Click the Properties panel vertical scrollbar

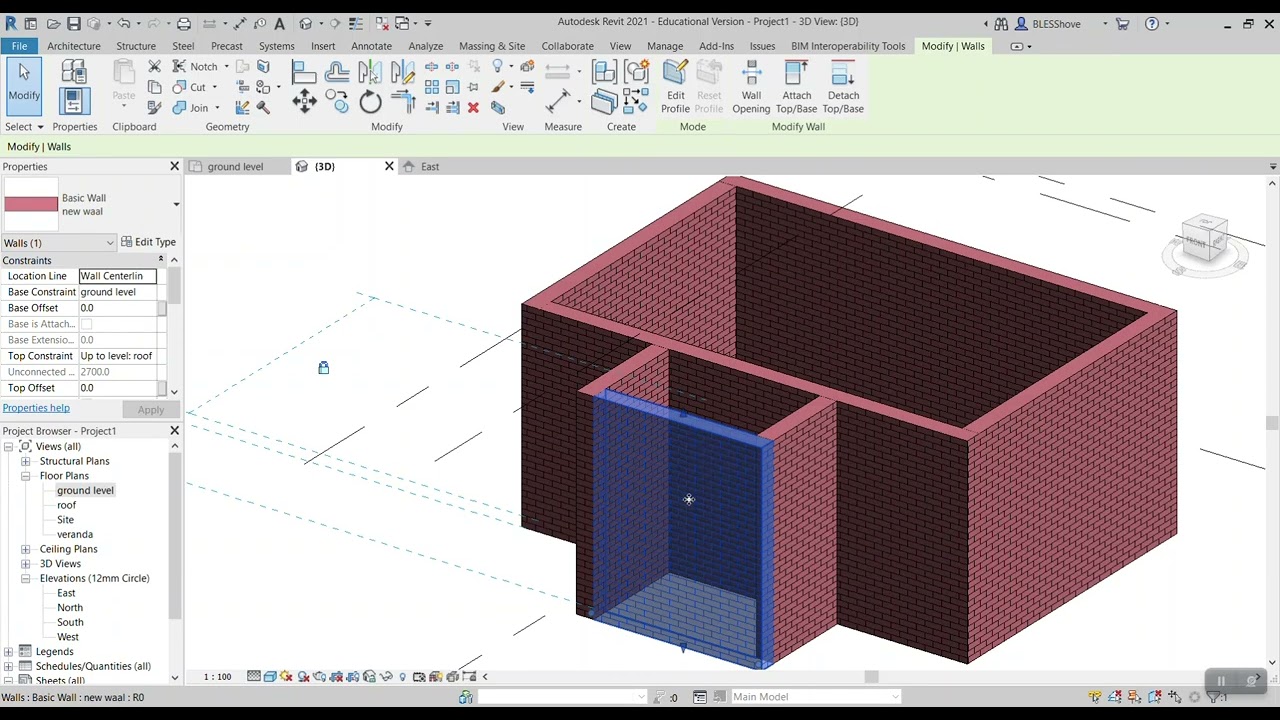point(176,285)
